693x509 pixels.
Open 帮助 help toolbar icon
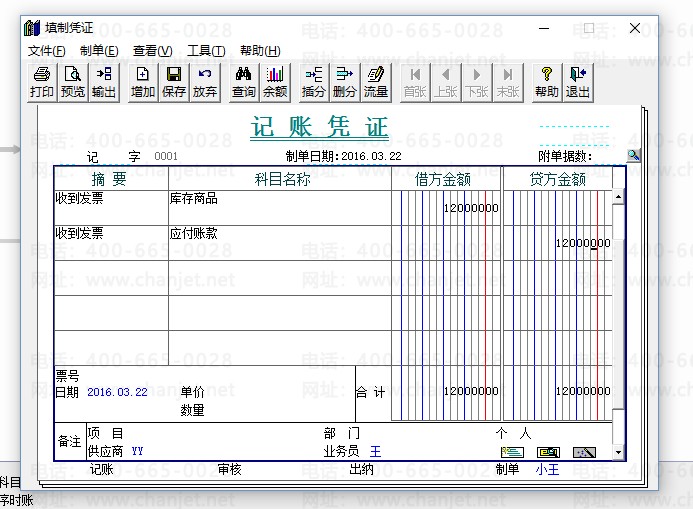(546, 82)
